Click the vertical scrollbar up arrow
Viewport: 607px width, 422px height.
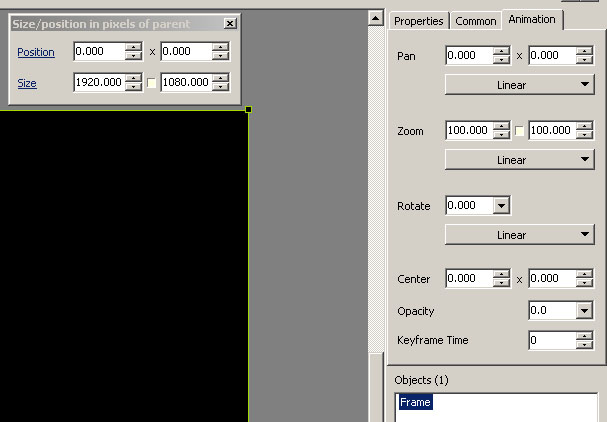click(x=375, y=17)
